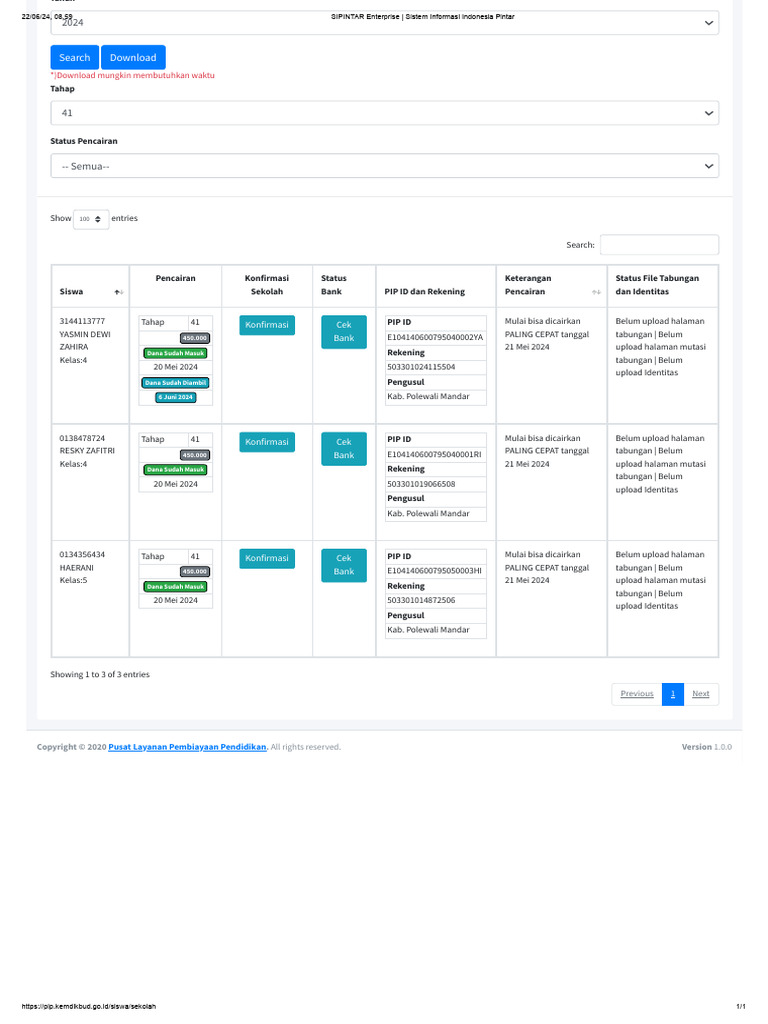
Task: Focus the table Search input field
Action: click(x=659, y=245)
